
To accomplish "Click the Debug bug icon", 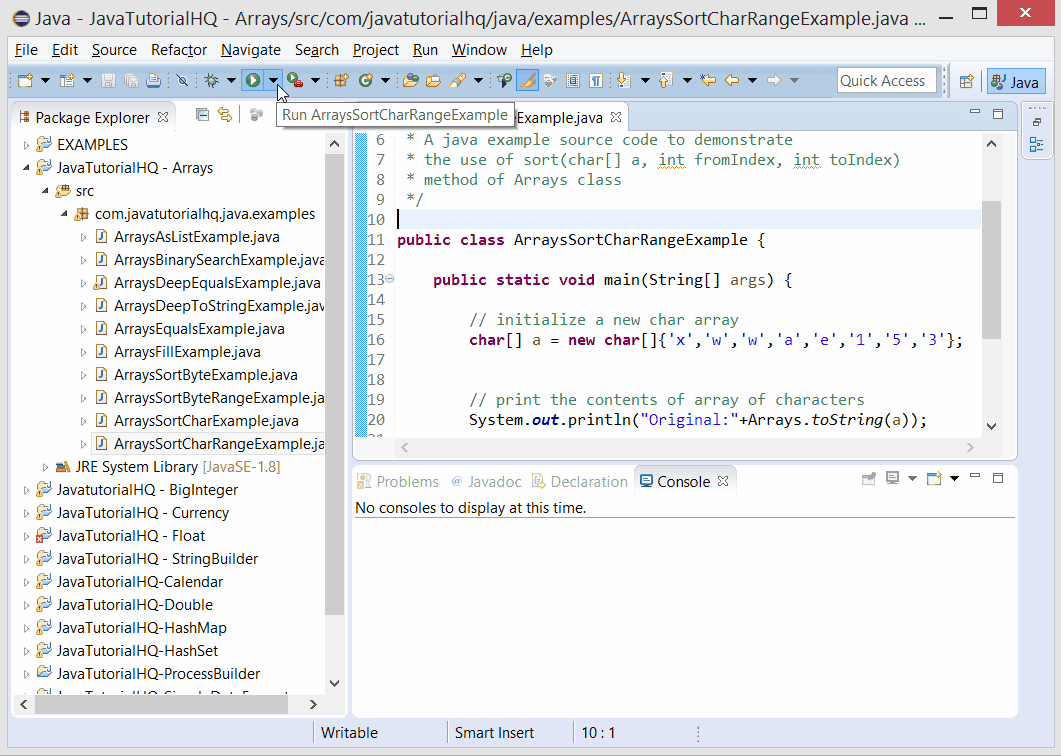I will (212, 81).
